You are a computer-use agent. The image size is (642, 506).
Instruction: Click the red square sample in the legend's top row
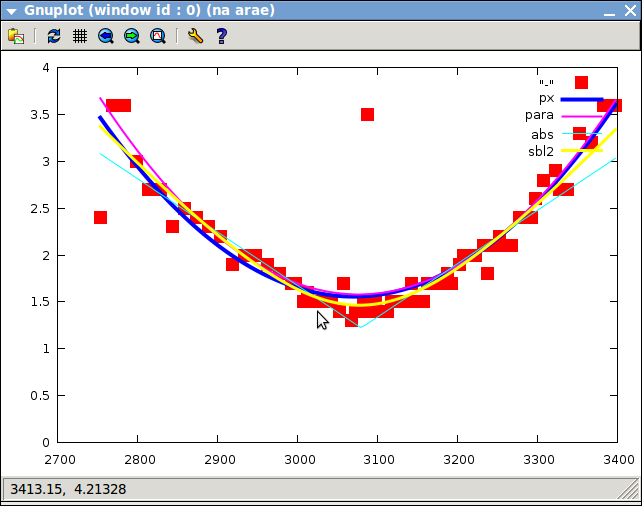(581, 82)
